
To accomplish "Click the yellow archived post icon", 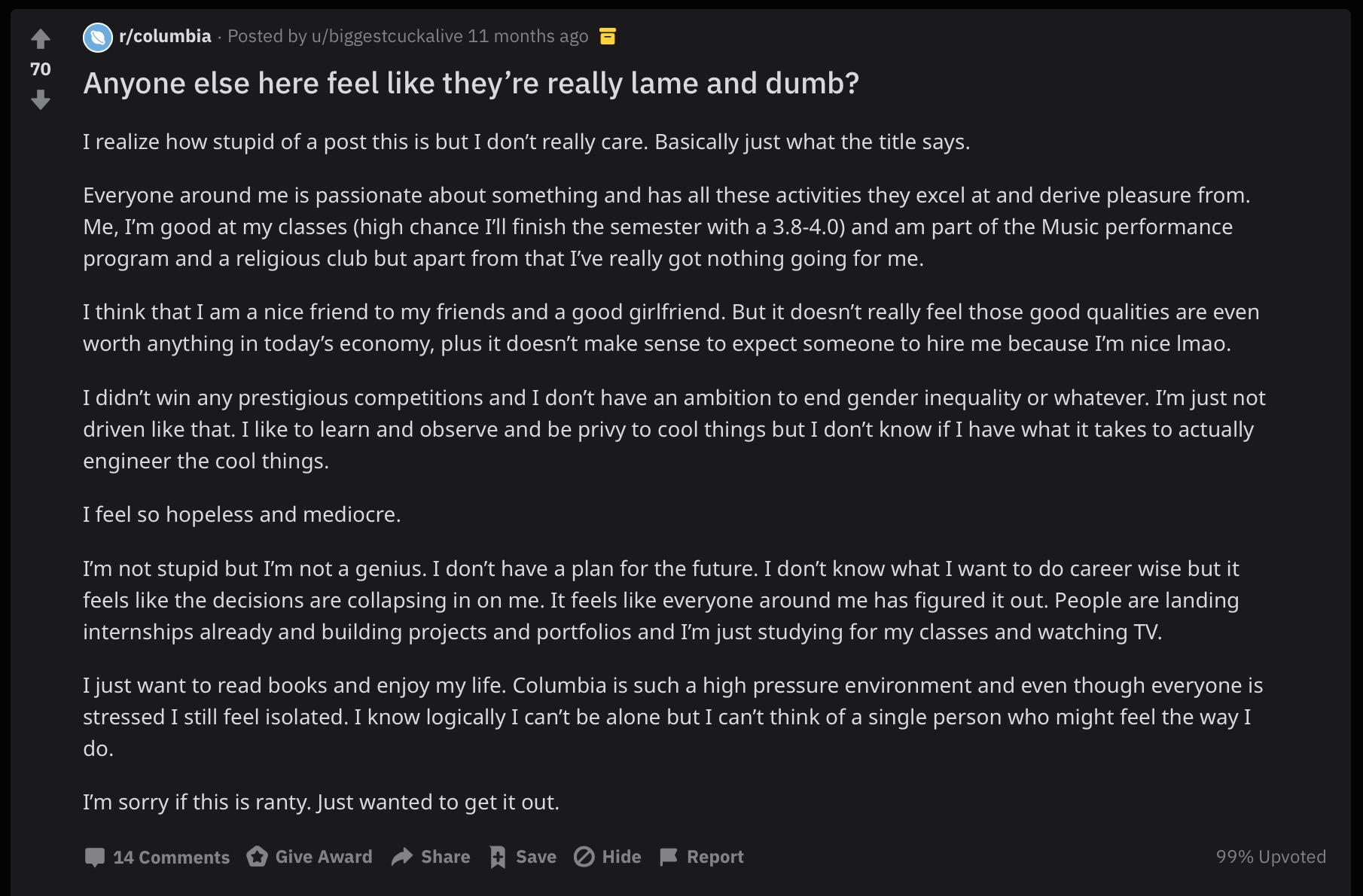I will point(608,36).
